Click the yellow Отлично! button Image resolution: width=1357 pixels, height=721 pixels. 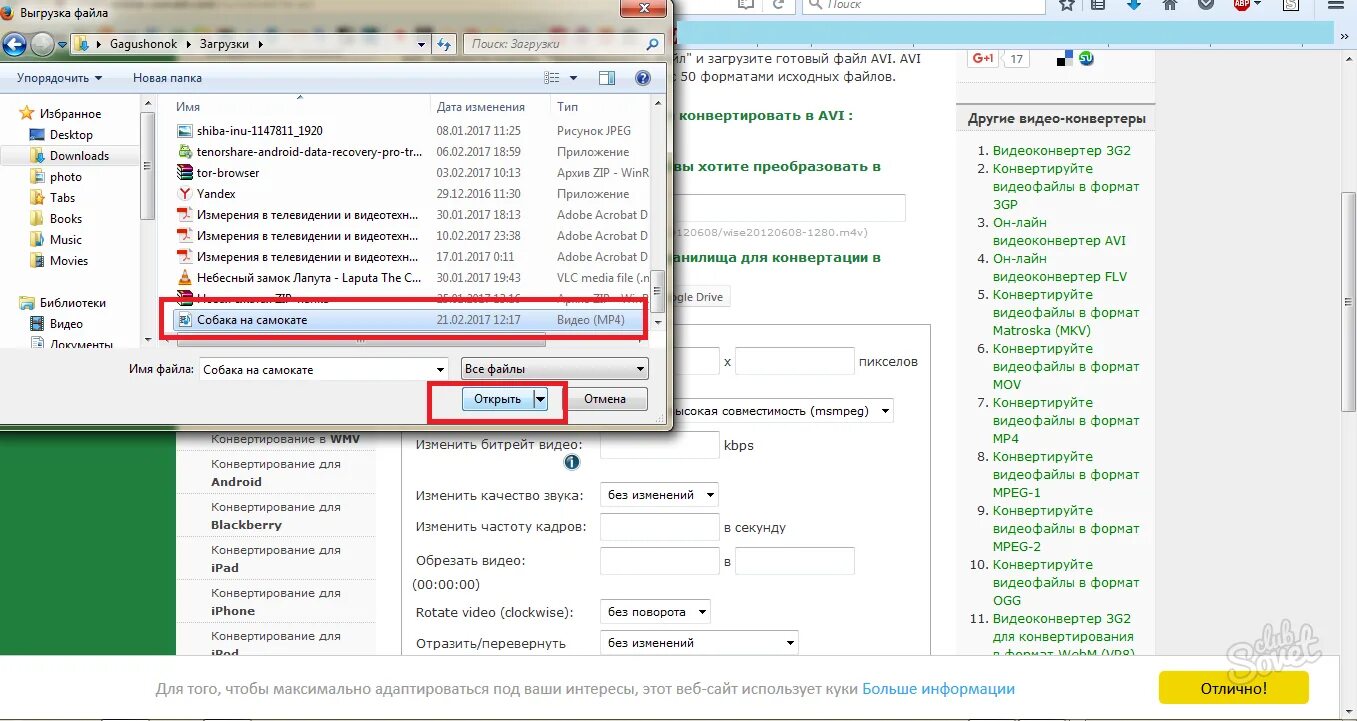tap(1233, 688)
